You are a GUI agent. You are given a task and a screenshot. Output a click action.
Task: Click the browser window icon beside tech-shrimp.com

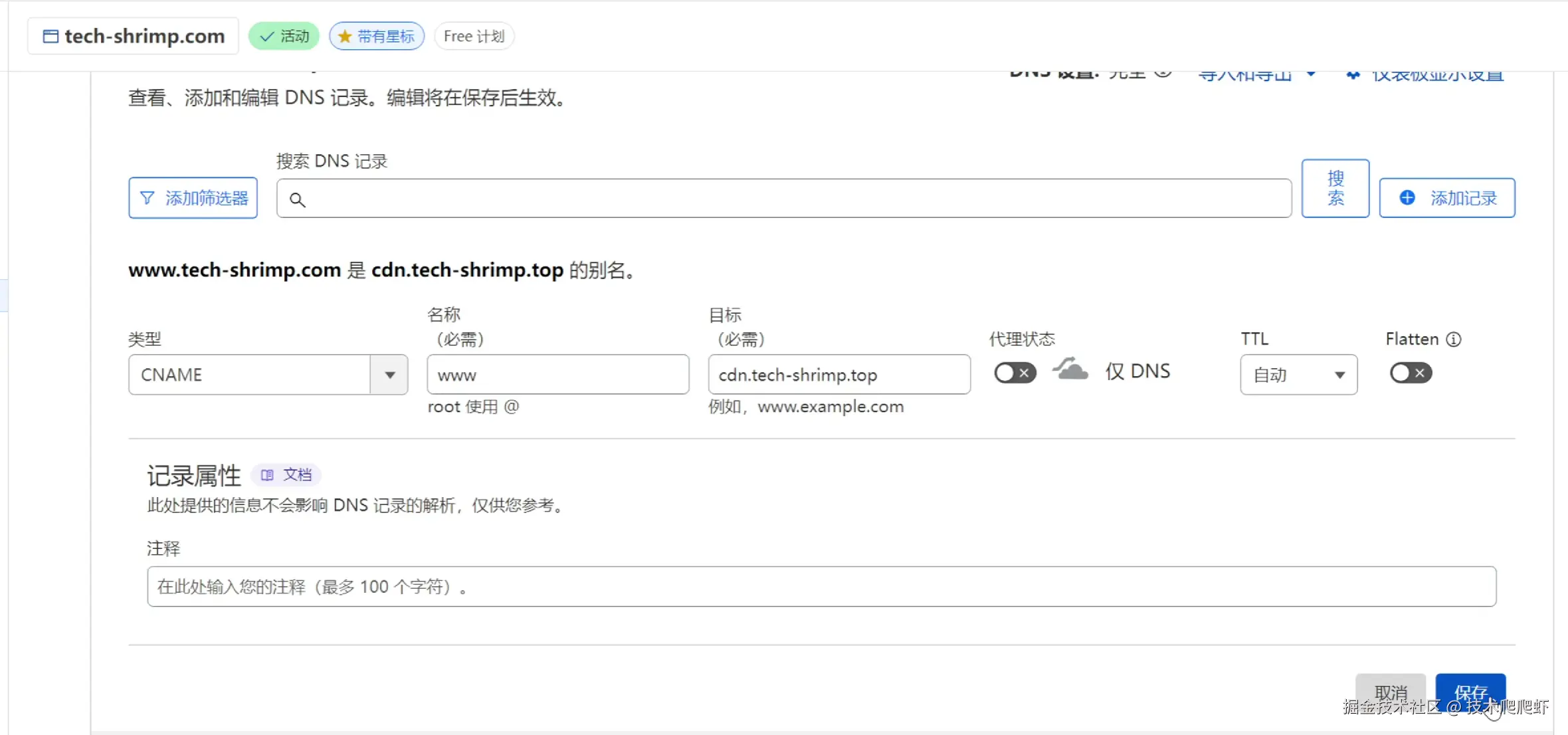pos(50,37)
